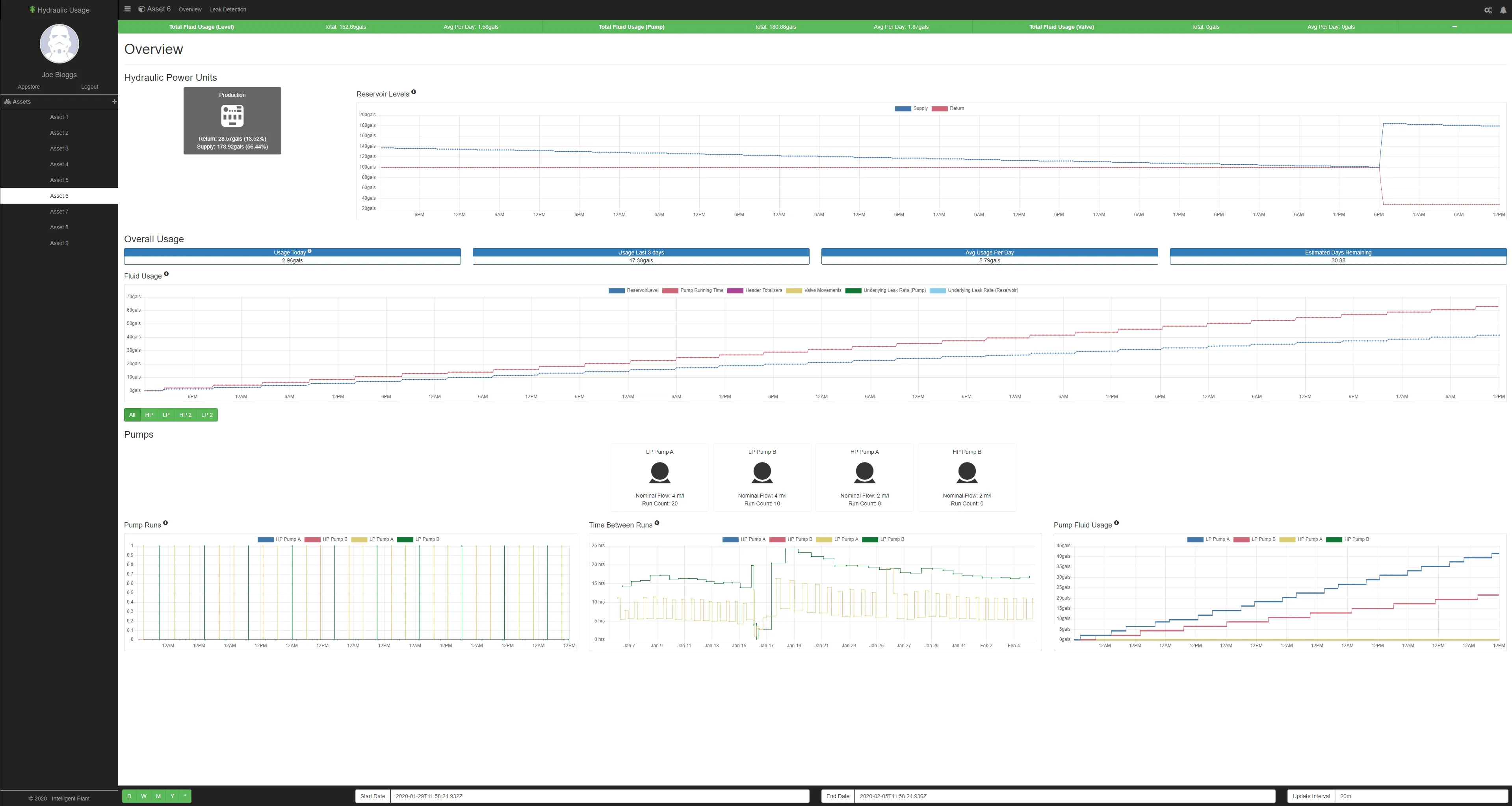Click the Logout link
This screenshot has height=806, width=1512.
[89, 87]
